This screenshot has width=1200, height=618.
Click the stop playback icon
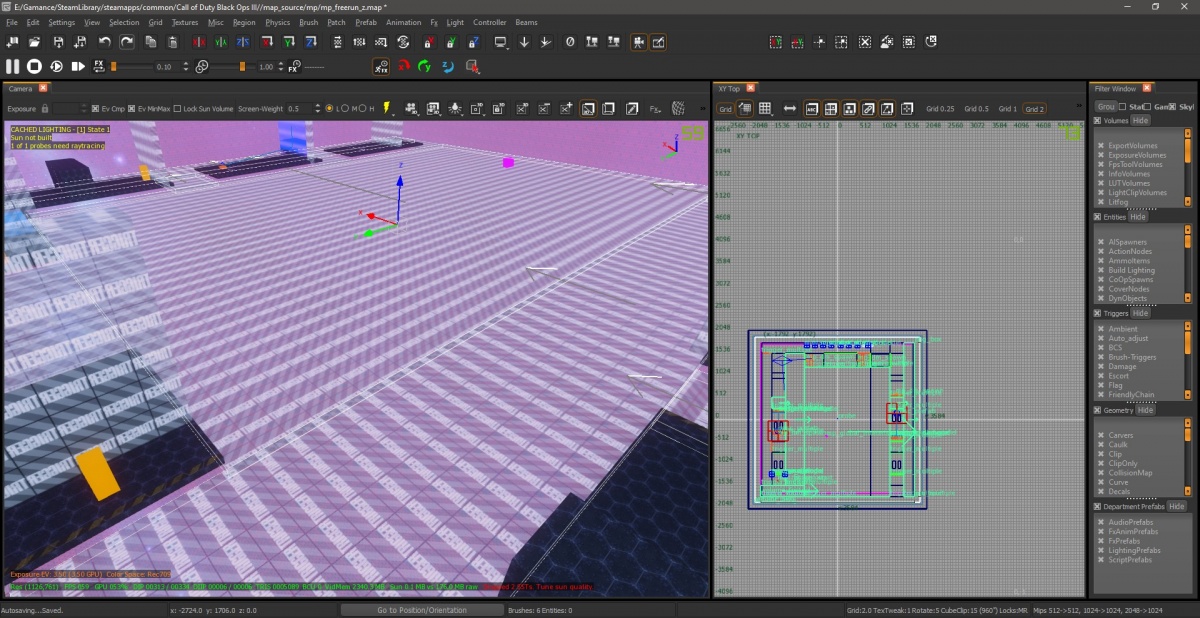(x=34, y=66)
